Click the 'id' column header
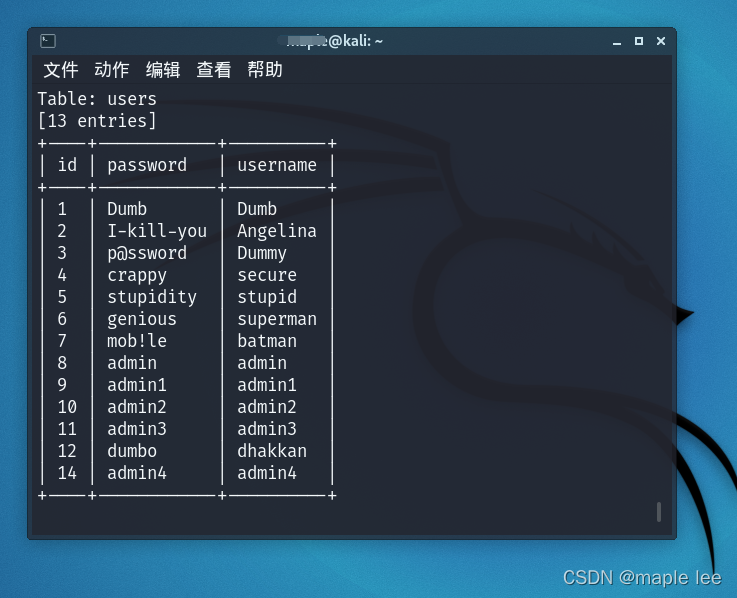 pos(67,165)
